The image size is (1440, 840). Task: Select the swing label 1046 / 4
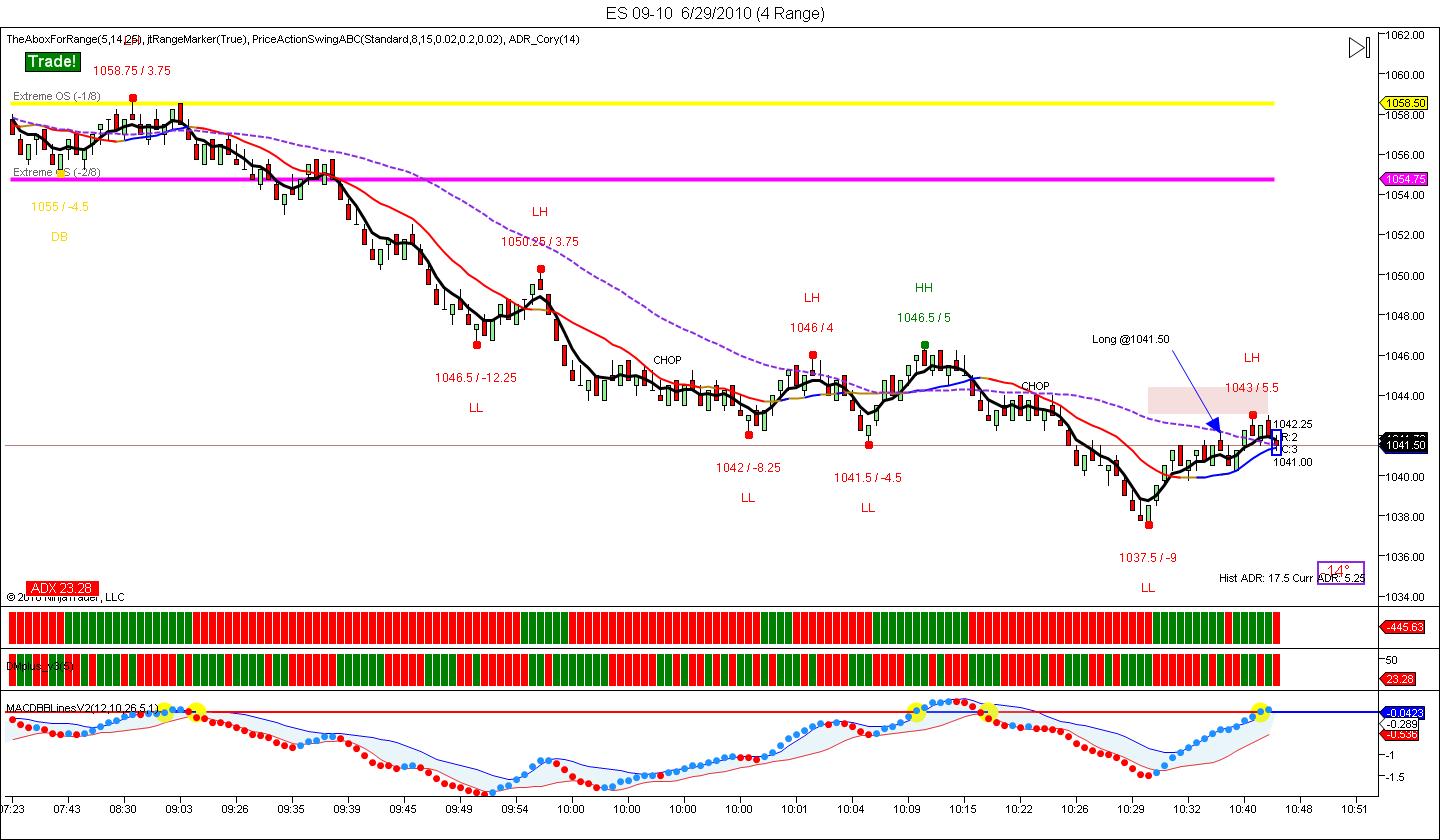[x=812, y=328]
